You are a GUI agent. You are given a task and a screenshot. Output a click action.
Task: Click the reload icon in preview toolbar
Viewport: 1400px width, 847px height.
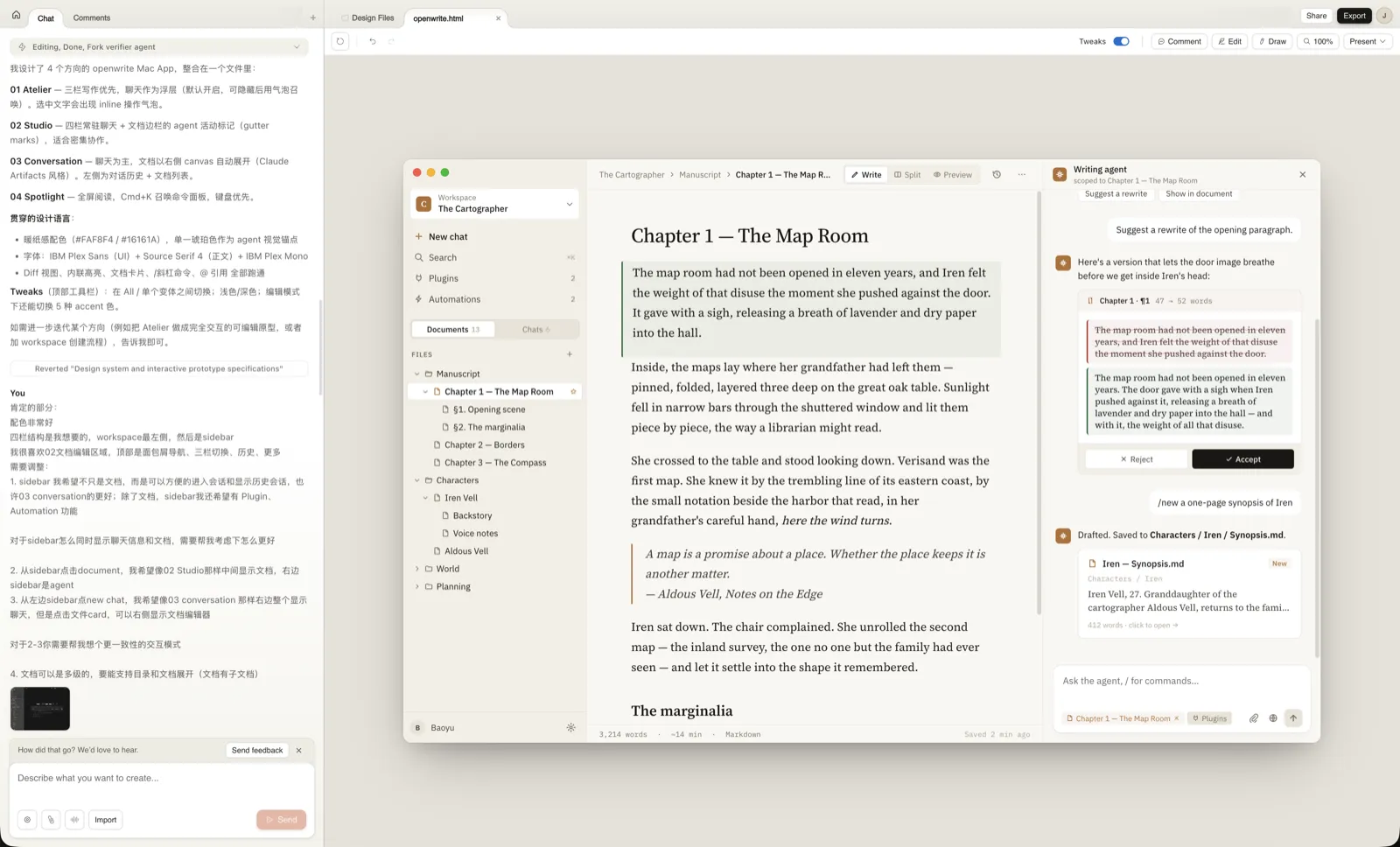[x=340, y=41]
